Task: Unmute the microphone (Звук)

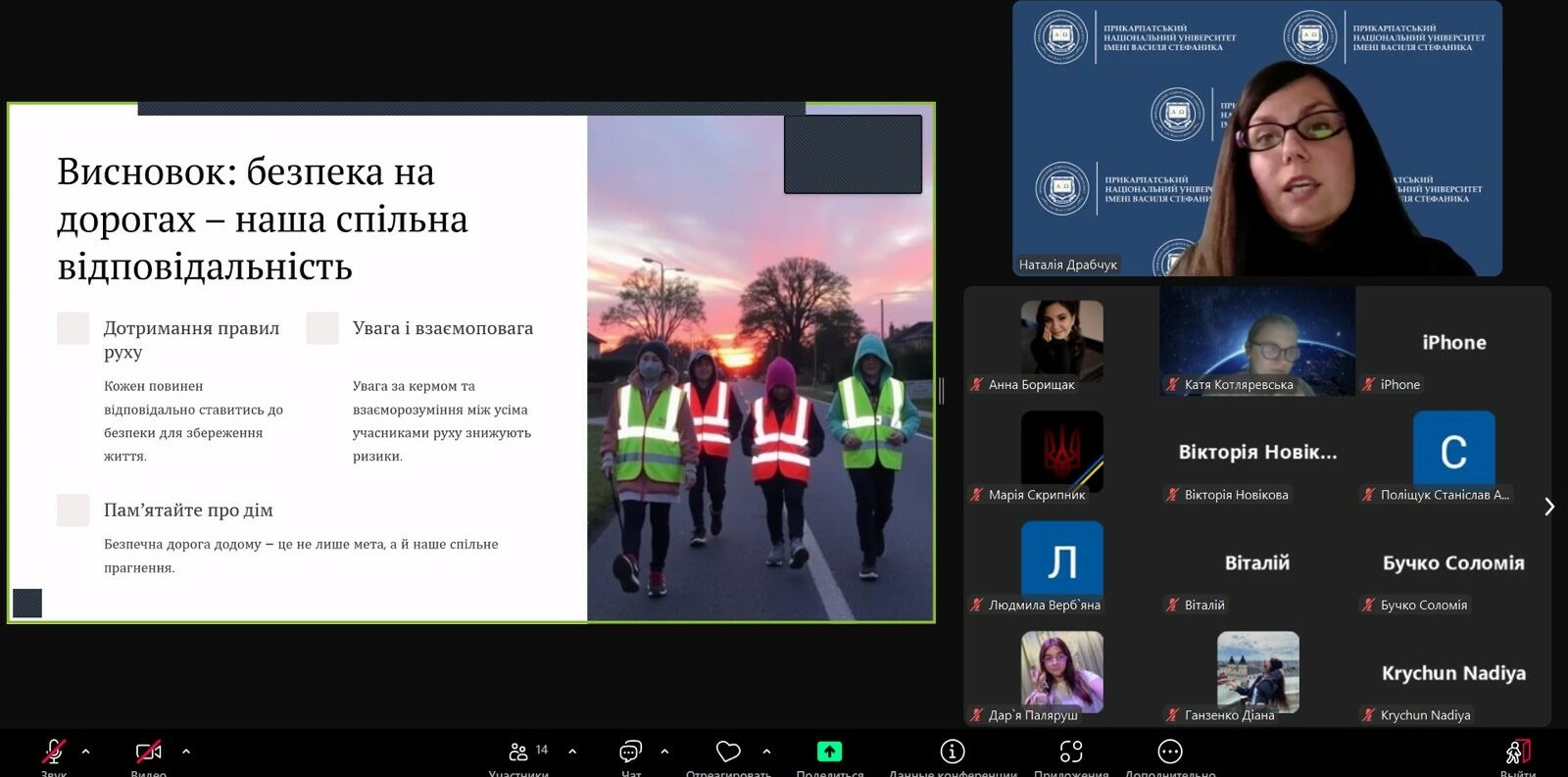Action: pyautogui.click(x=54, y=753)
